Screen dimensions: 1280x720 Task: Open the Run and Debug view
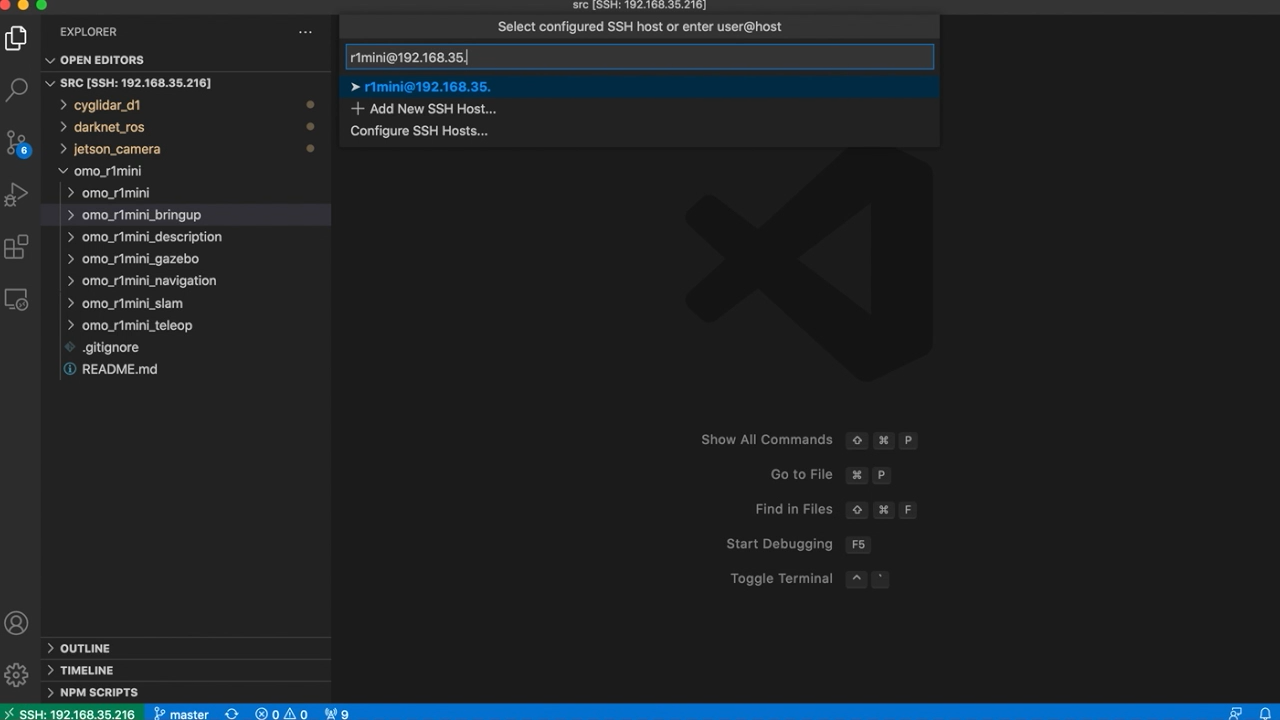click(x=16, y=195)
